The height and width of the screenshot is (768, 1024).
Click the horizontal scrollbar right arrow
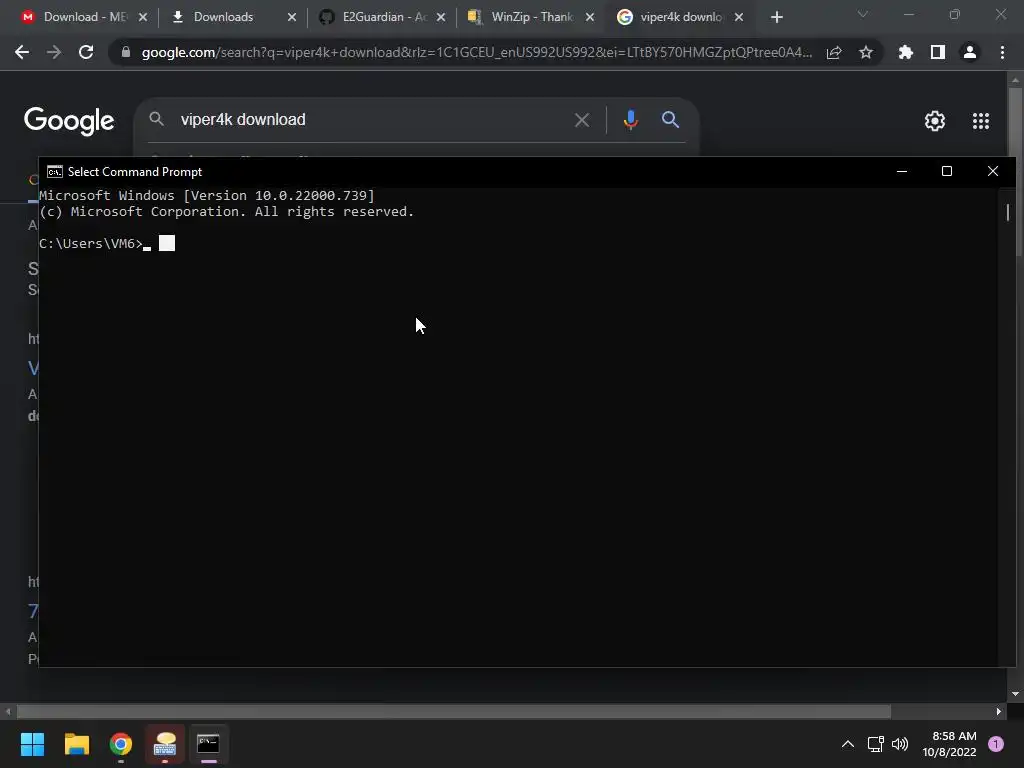pyautogui.click(x=999, y=711)
